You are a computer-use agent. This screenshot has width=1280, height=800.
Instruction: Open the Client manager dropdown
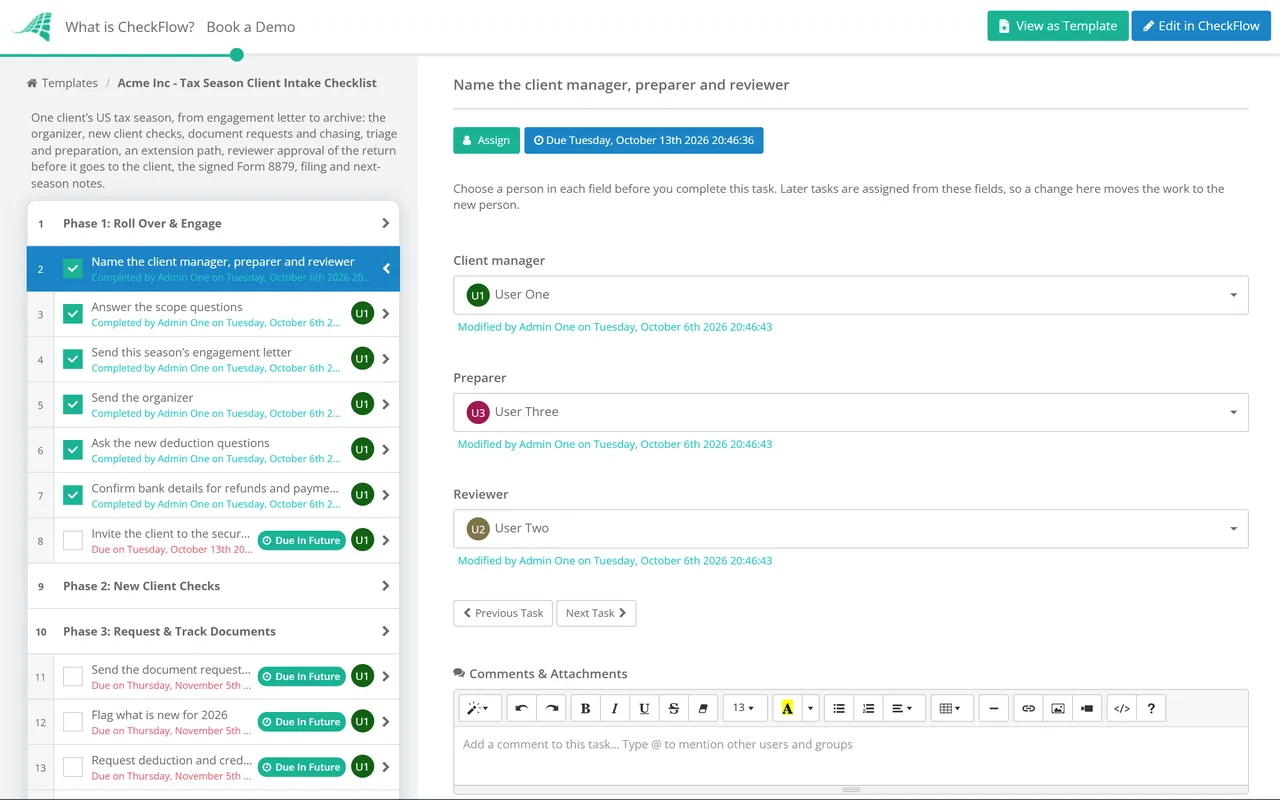(x=851, y=295)
